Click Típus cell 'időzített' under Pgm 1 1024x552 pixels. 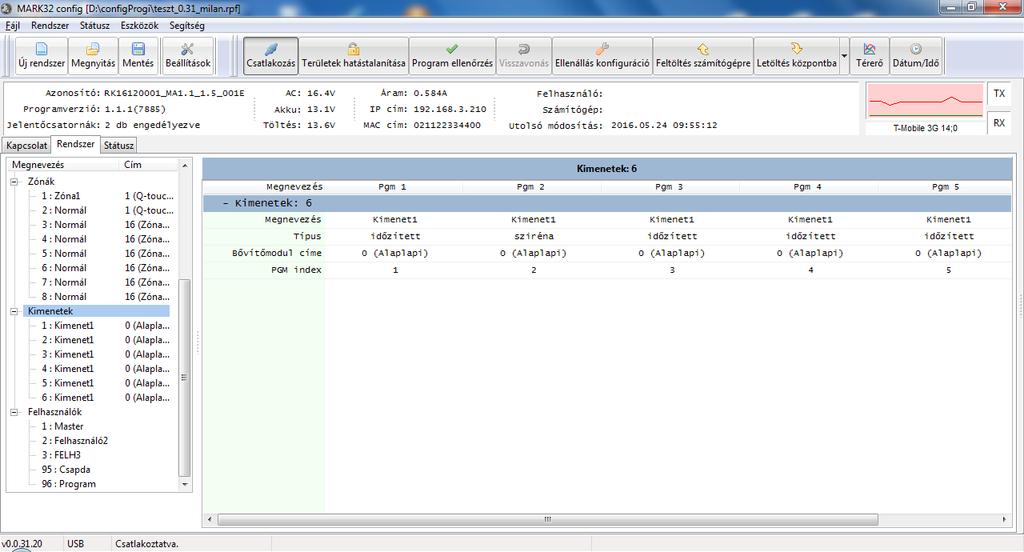[395, 236]
